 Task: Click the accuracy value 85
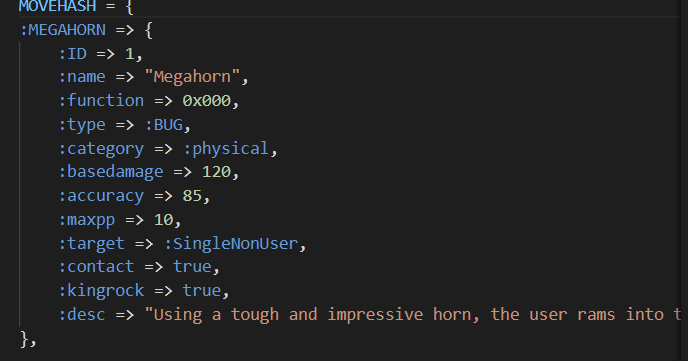pyautogui.click(x=192, y=196)
